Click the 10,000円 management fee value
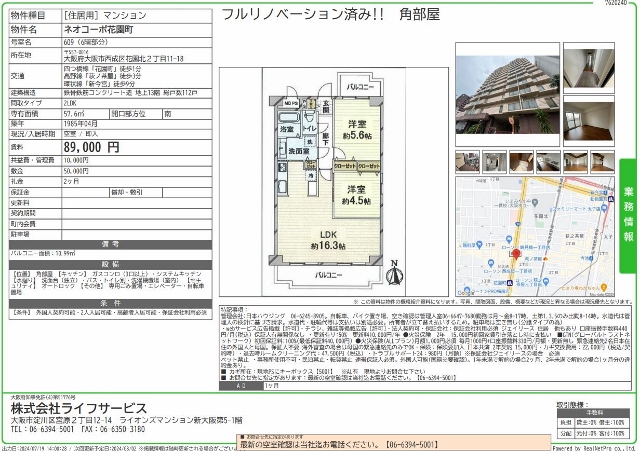 (x=76, y=160)
